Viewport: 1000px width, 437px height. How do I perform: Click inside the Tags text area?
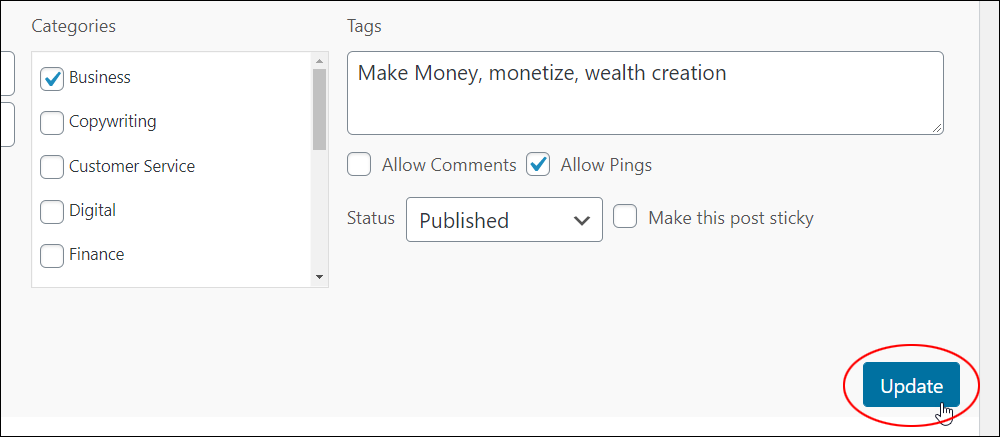645,93
